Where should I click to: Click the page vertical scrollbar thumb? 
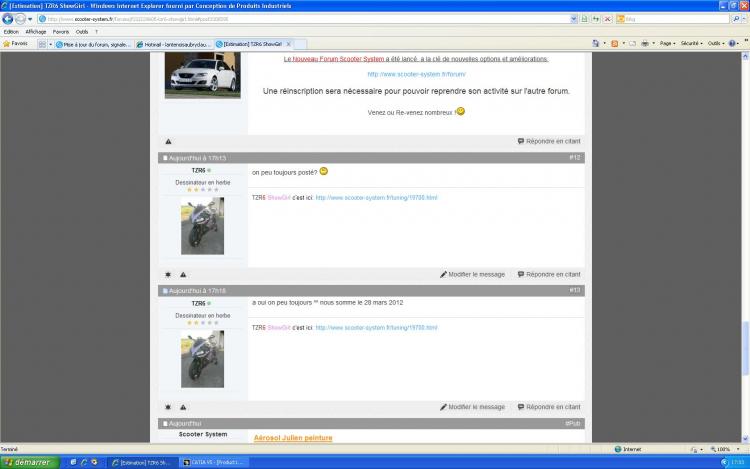click(x=745, y=349)
